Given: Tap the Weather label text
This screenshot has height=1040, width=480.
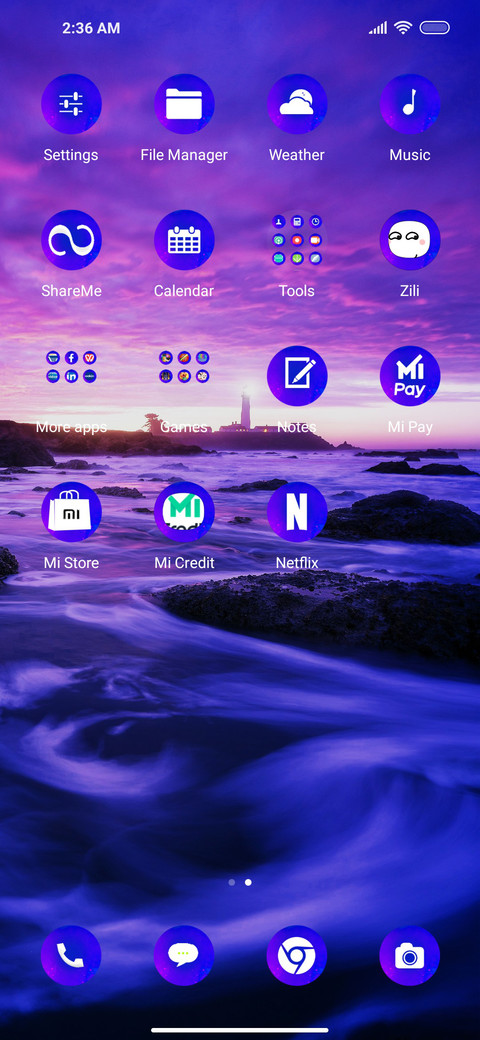Looking at the screenshot, I should point(296,155).
